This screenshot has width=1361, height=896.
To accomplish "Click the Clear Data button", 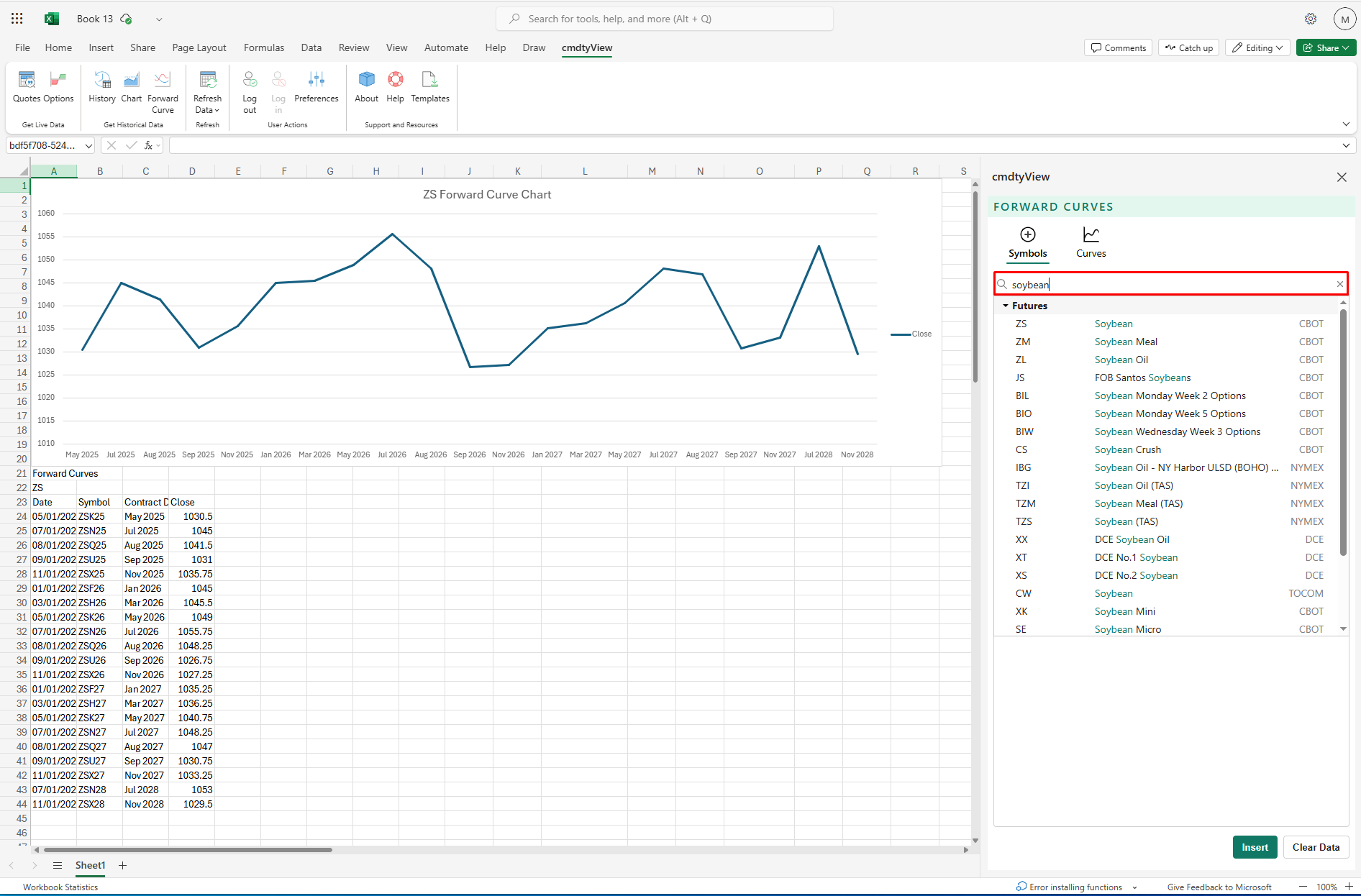I will coord(1315,847).
